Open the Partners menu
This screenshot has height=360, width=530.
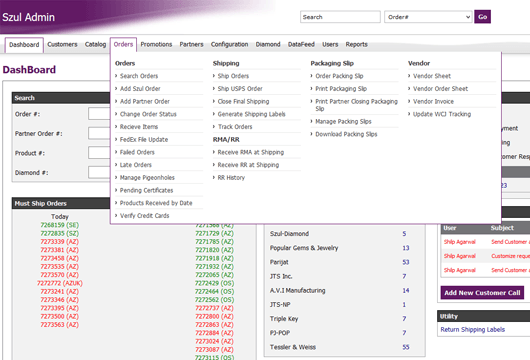pos(191,44)
